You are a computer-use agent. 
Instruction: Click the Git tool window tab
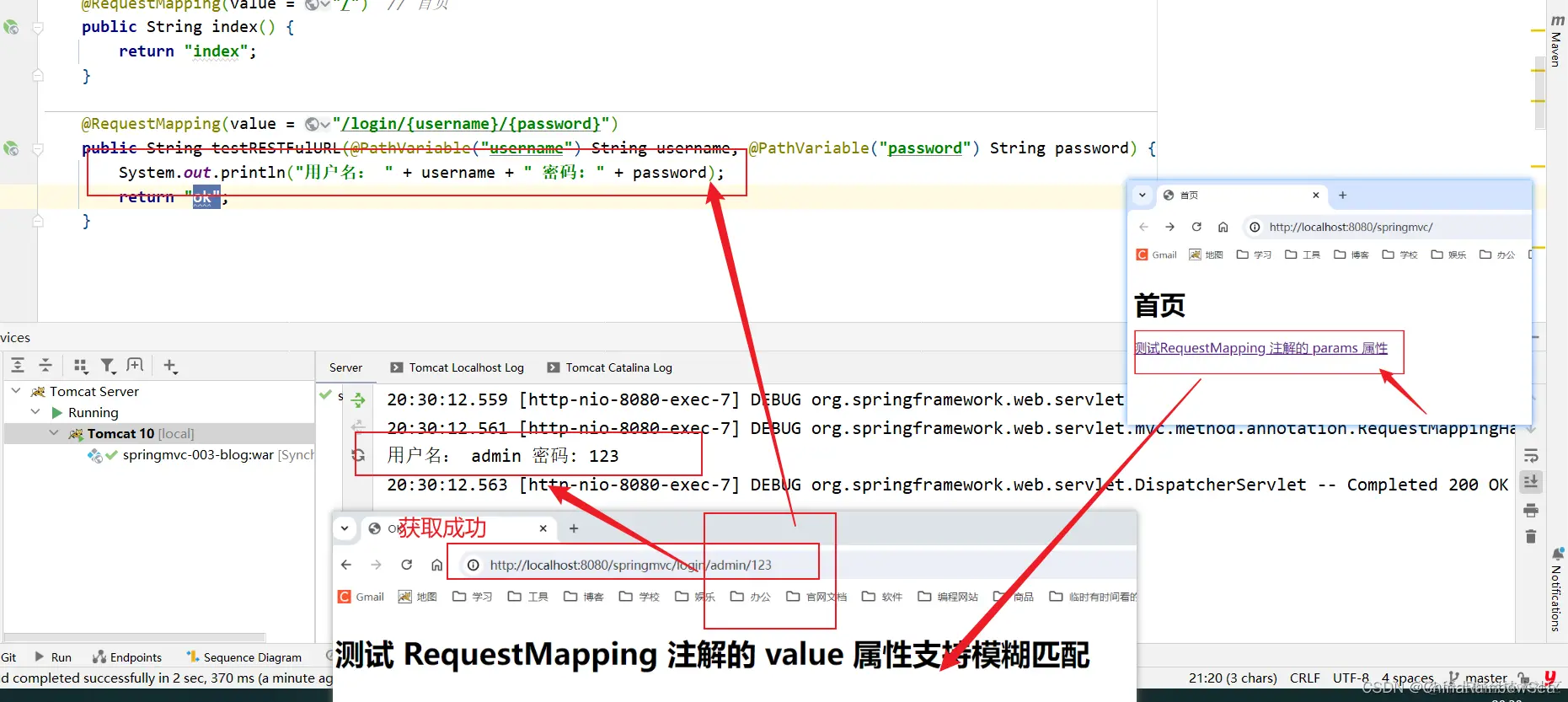(x=8, y=657)
